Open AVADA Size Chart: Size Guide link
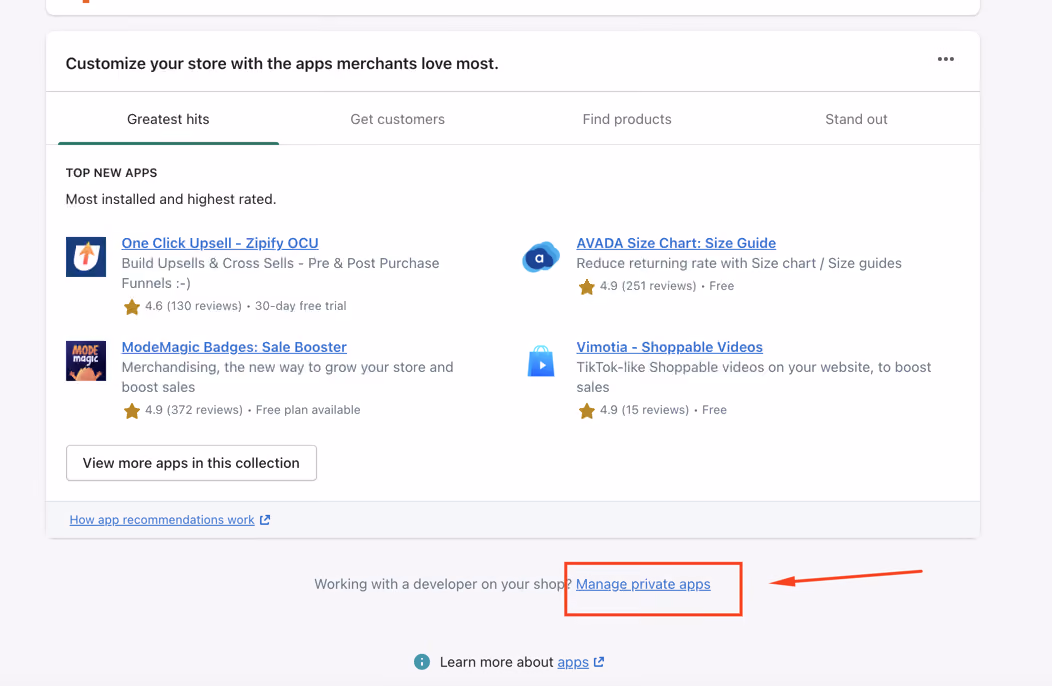The height and width of the screenshot is (686, 1052). [x=676, y=243]
